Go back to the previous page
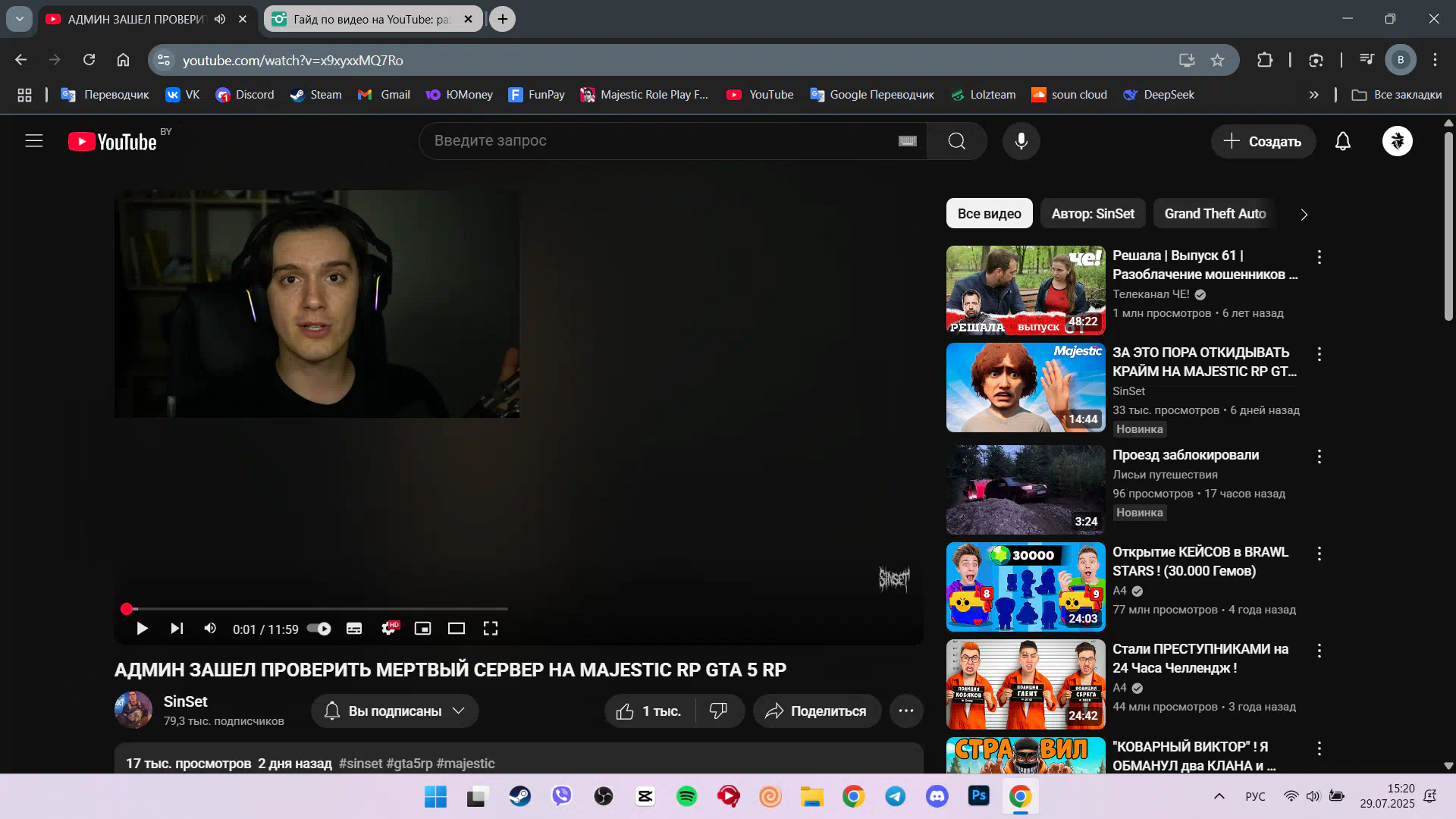Screen dimensions: 1456x819 pos(21,60)
